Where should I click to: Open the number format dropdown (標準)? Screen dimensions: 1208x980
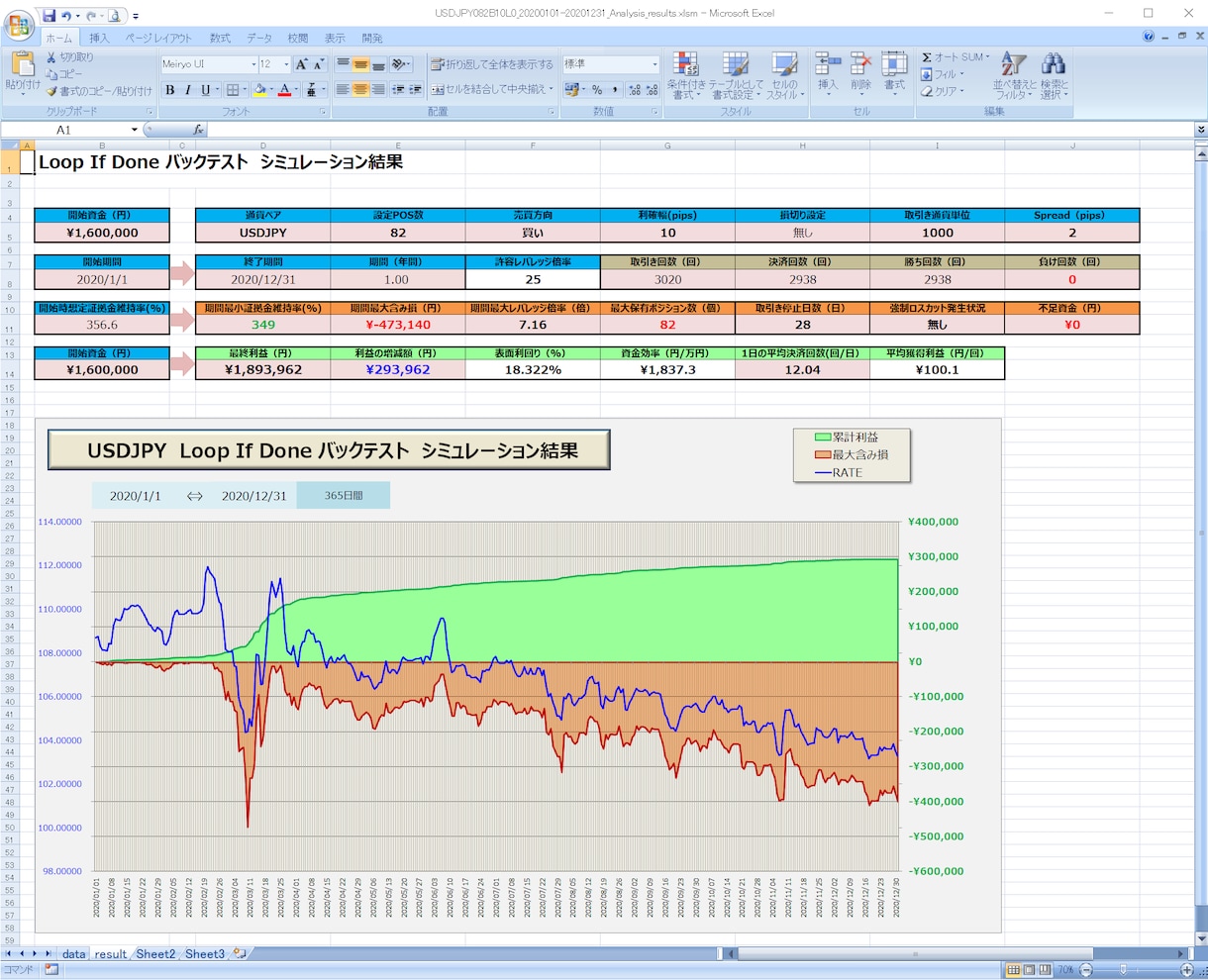click(654, 64)
